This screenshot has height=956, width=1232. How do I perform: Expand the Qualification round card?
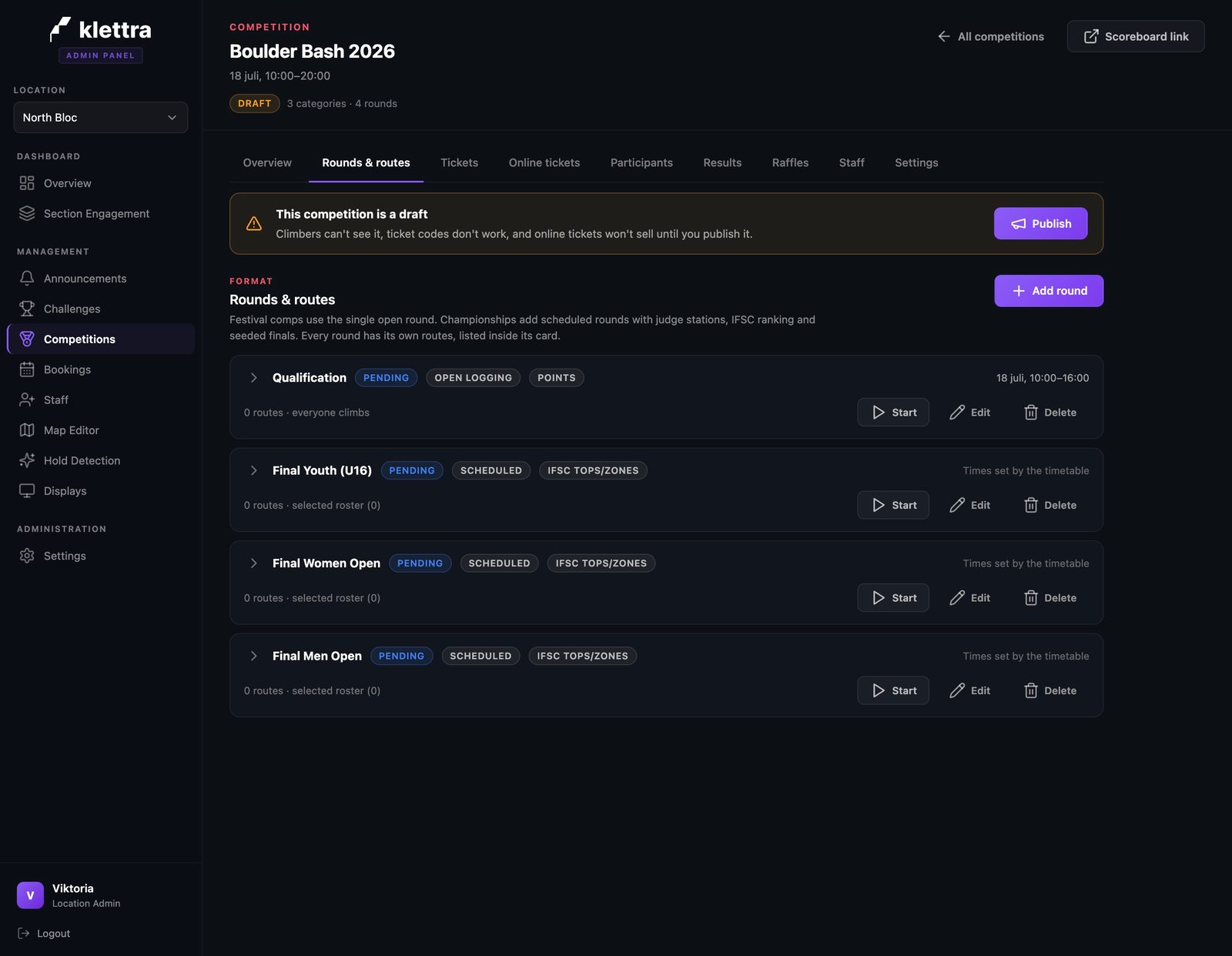coord(253,378)
